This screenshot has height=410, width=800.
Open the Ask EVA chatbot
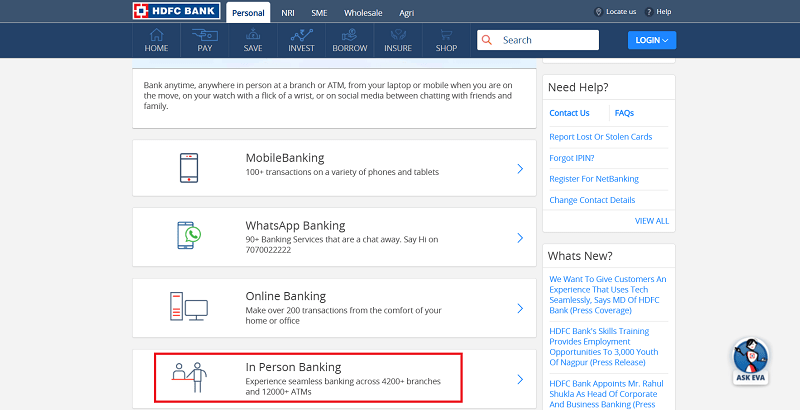(x=751, y=361)
